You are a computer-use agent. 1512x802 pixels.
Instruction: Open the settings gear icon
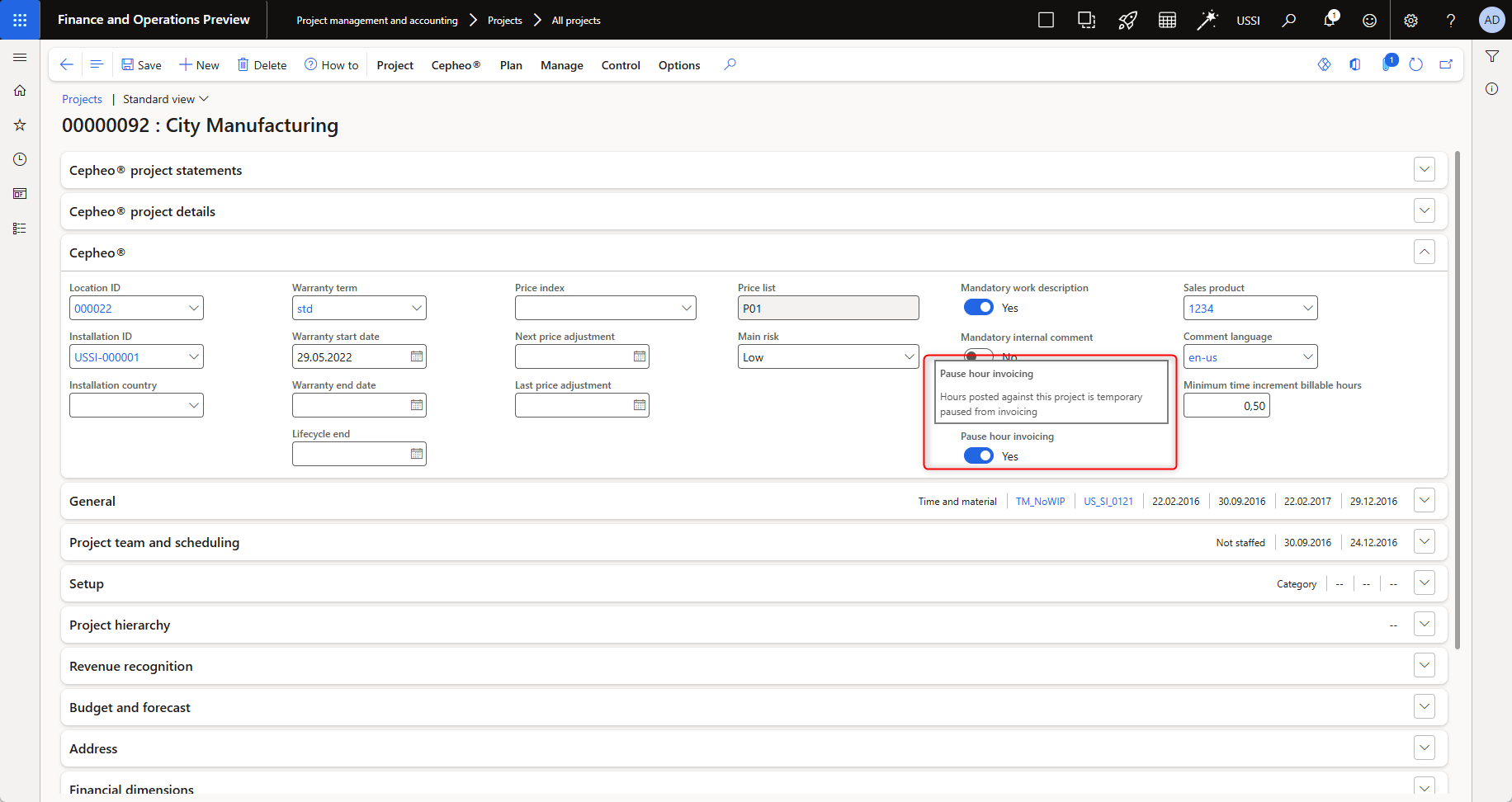click(1410, 21)
